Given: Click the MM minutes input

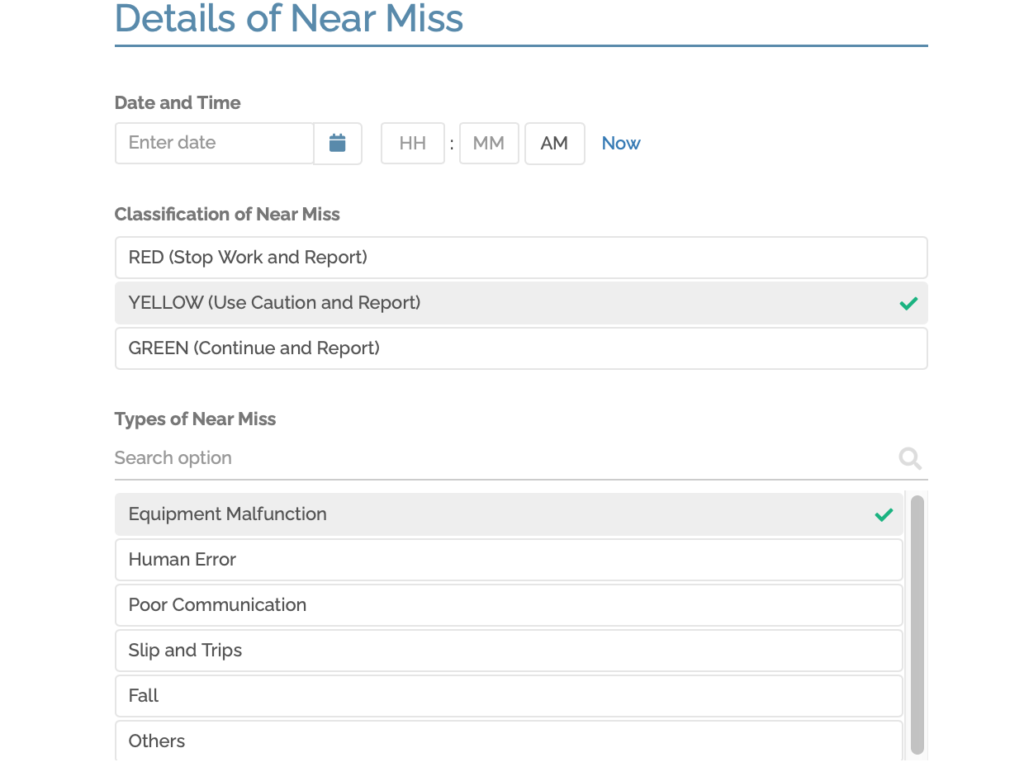Looking at the screenshot, I should (488, 143).
